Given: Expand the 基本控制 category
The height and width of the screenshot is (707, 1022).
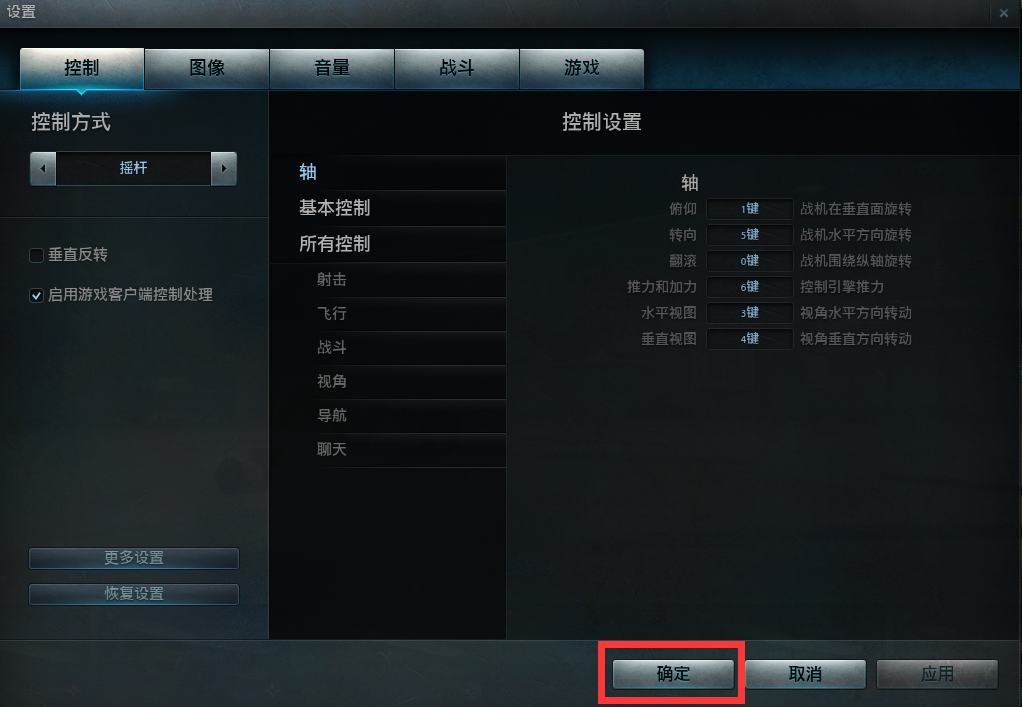Looking at the screenshot, I should [388, 209].
